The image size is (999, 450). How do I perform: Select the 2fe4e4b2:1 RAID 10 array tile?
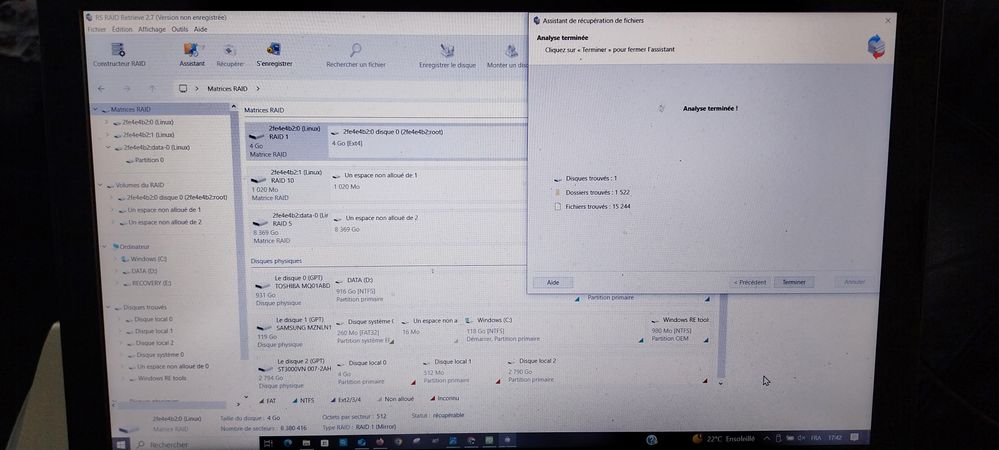tap(288, 185)
